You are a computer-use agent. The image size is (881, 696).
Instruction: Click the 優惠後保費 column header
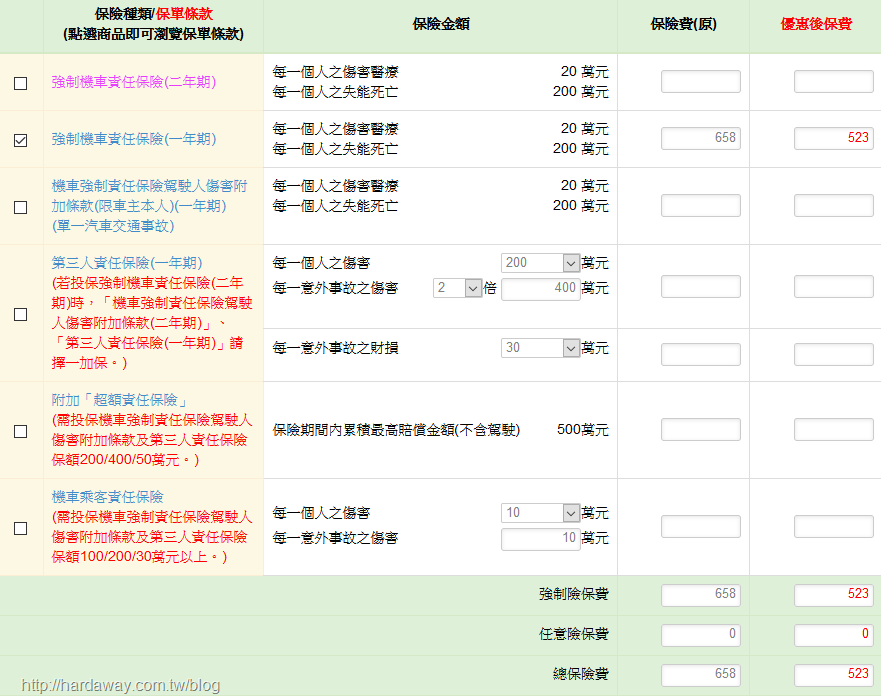[x=816, y=24]
